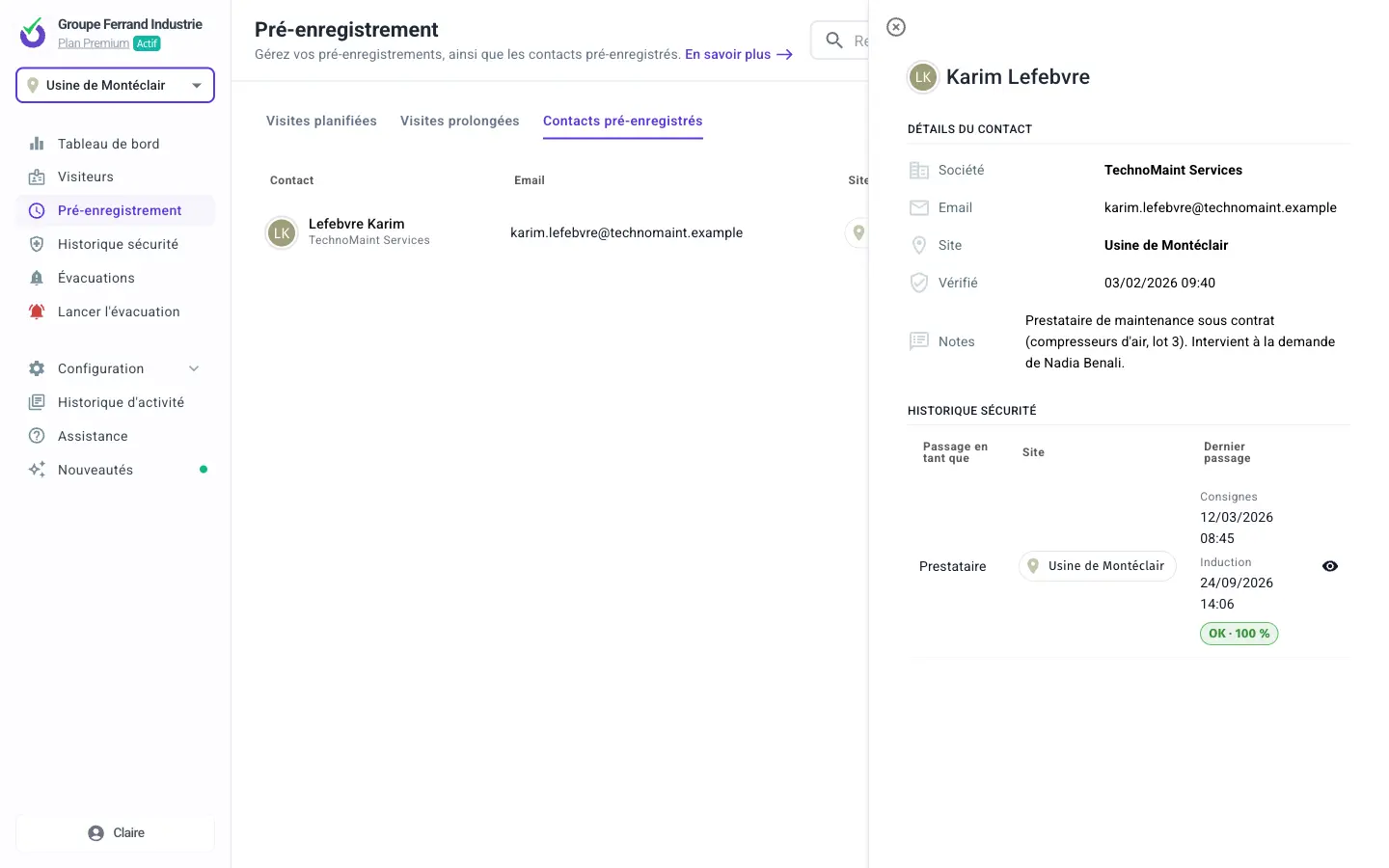
Task: Click the Vérifié date 03/02/2026 09:40
Action: click(x=1159, y=283)
